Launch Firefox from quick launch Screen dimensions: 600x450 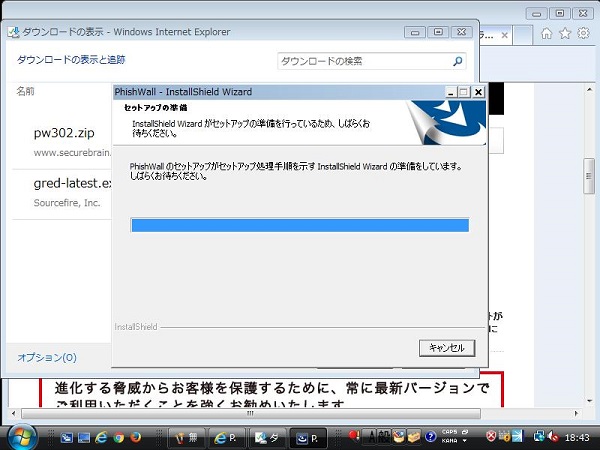(x=135, y=437)
